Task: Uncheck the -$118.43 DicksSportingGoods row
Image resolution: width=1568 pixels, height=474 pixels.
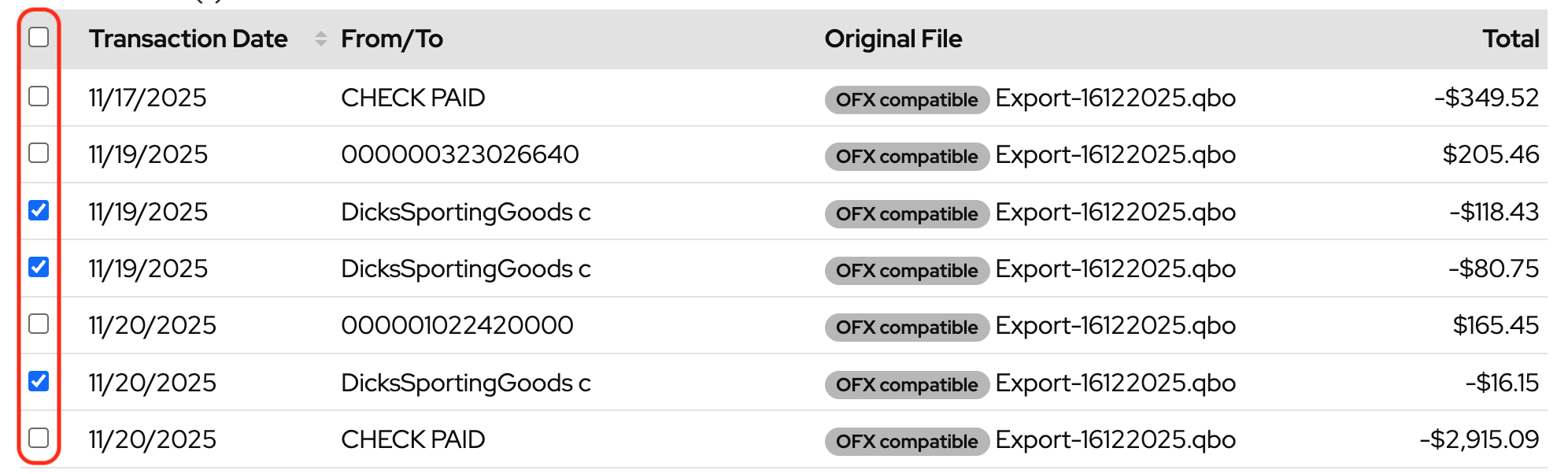Action: [39, 210]
